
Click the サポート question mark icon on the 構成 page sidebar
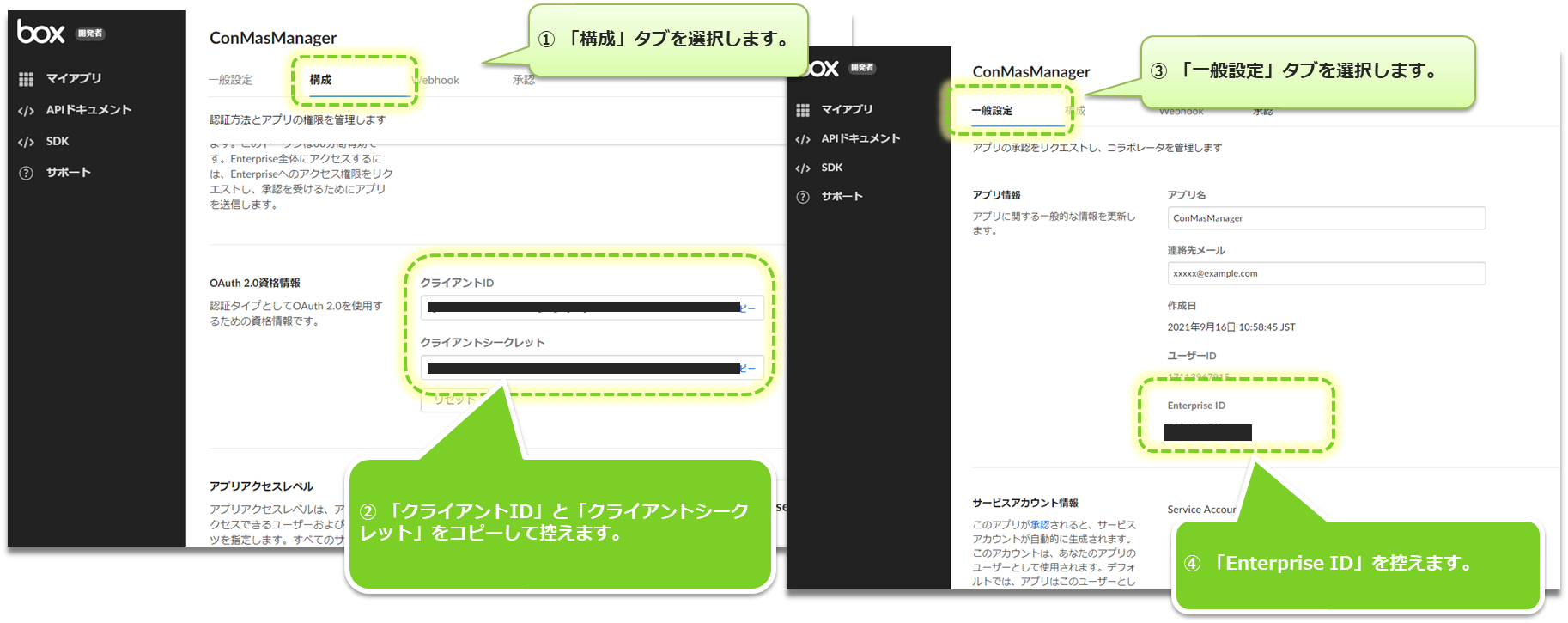tap(27, 173)
